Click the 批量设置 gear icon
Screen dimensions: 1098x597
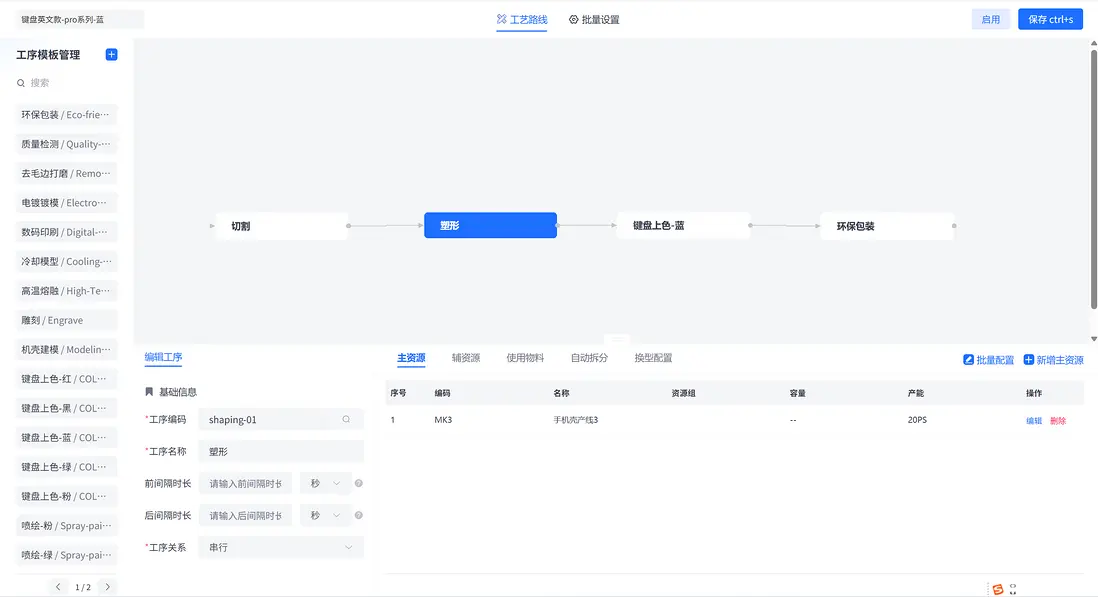574,20
